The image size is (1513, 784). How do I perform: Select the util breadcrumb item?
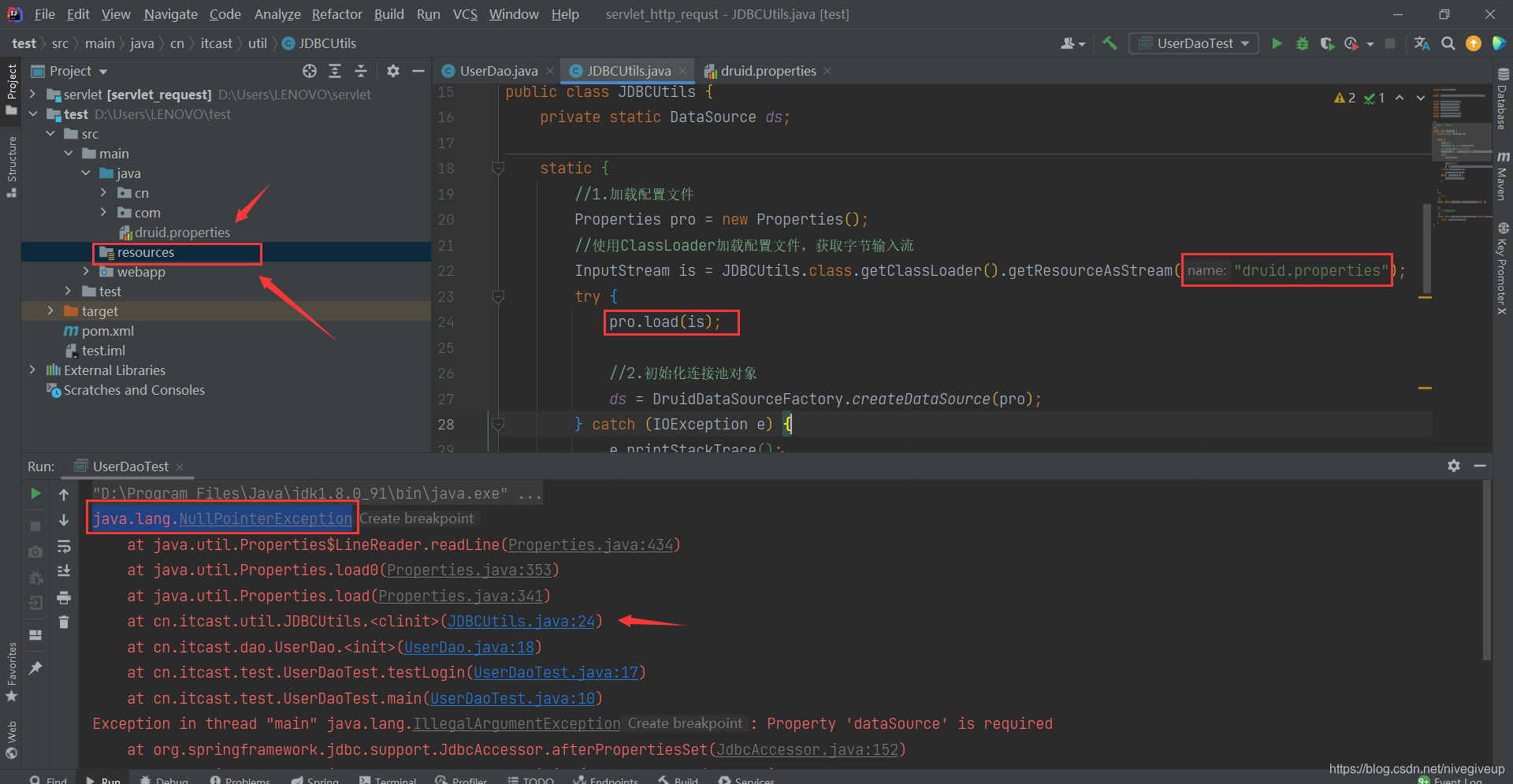pyautogui.click(x=257, y=43)
